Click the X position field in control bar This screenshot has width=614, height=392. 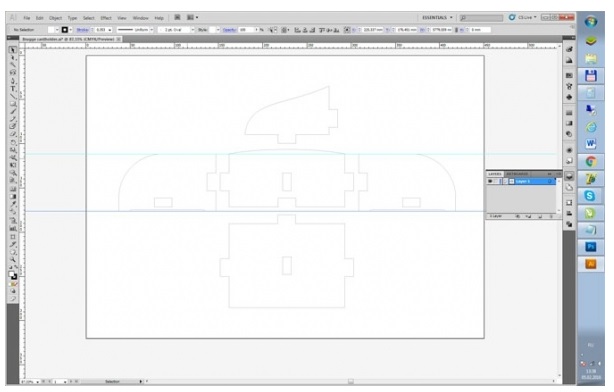[x=372, y=30]
